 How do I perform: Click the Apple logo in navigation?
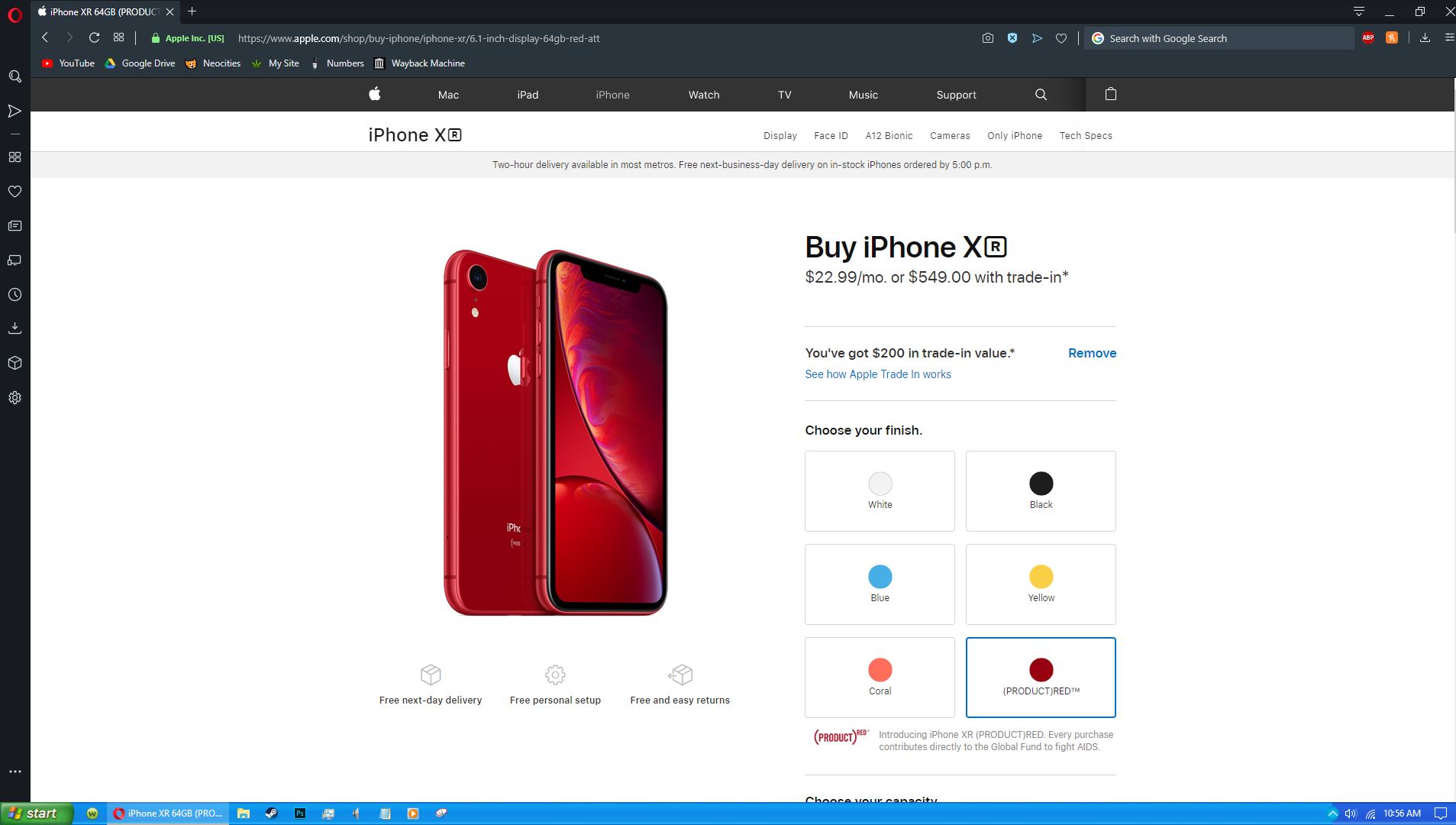tap(375, 94)
